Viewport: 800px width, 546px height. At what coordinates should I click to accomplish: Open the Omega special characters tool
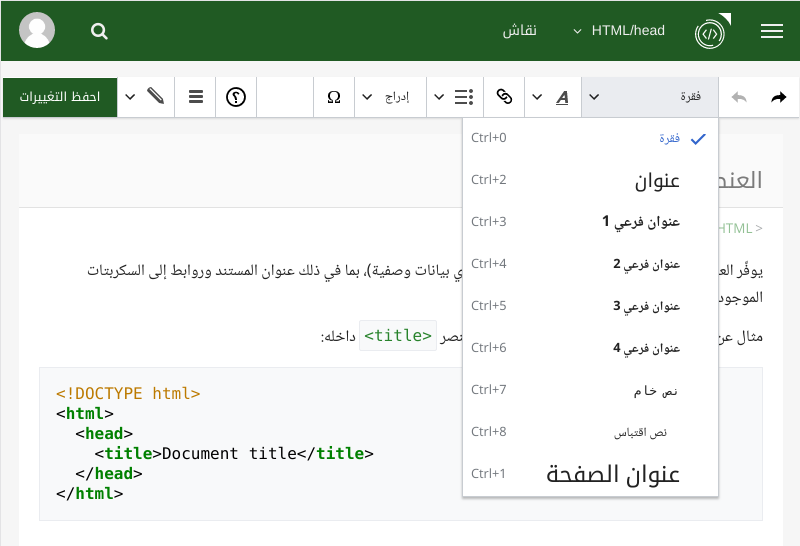click(334, 97)
